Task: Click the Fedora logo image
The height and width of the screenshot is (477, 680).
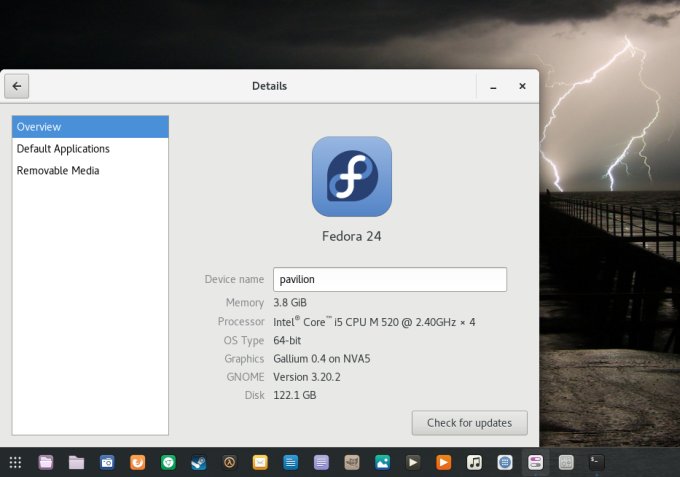Action: [x=352, y=176]
